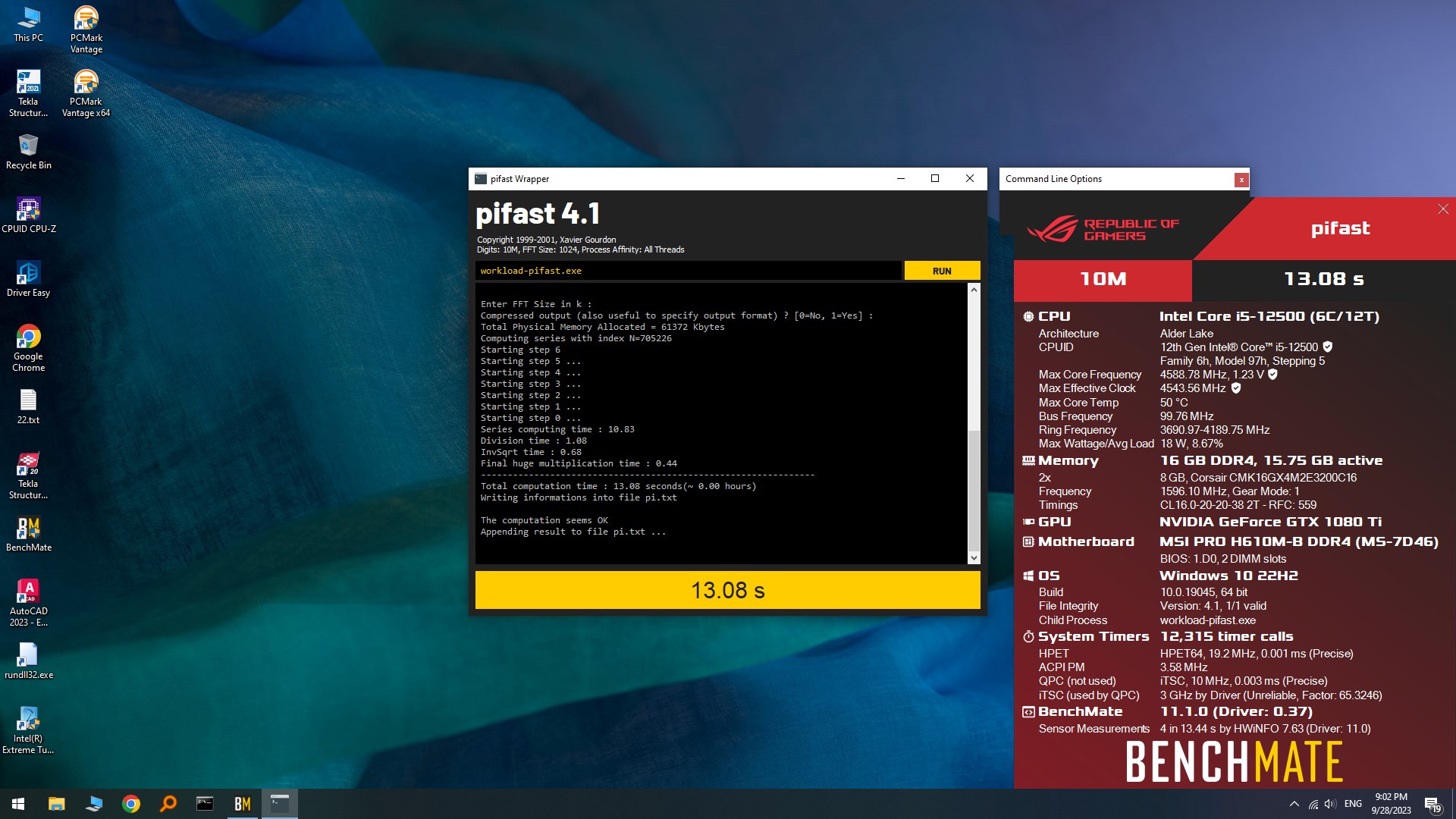
Task: Maximize the pifast Wrapper window
Action: pos(935,179)
